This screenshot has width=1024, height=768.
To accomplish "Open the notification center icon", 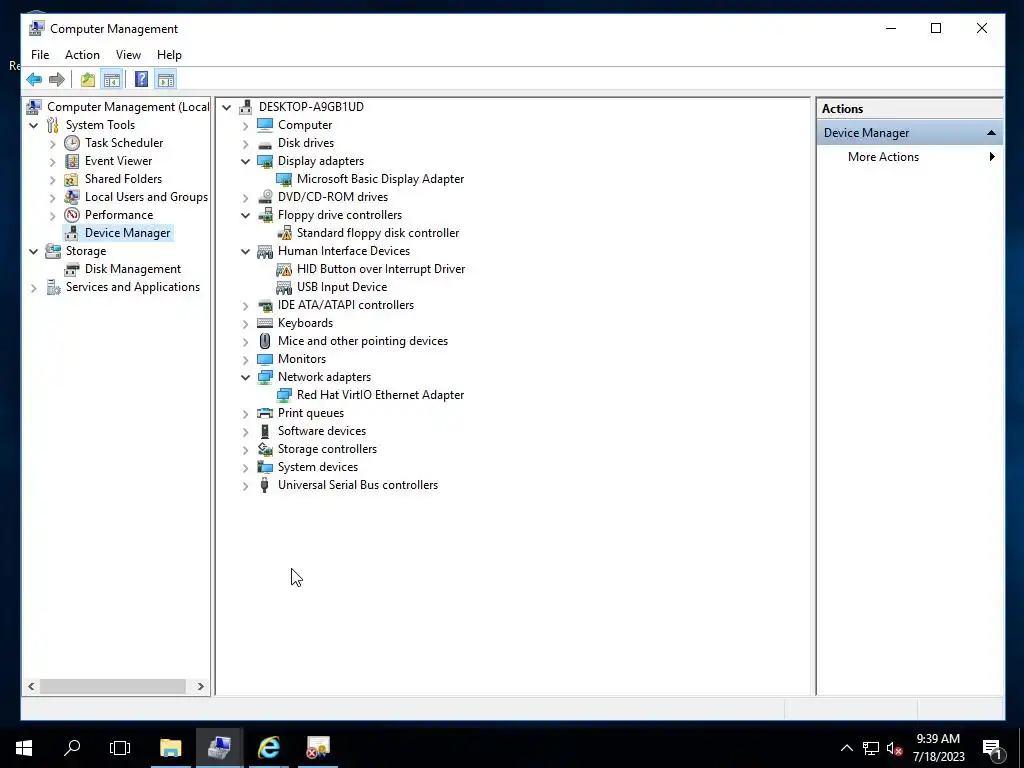I will click(992, 748).
